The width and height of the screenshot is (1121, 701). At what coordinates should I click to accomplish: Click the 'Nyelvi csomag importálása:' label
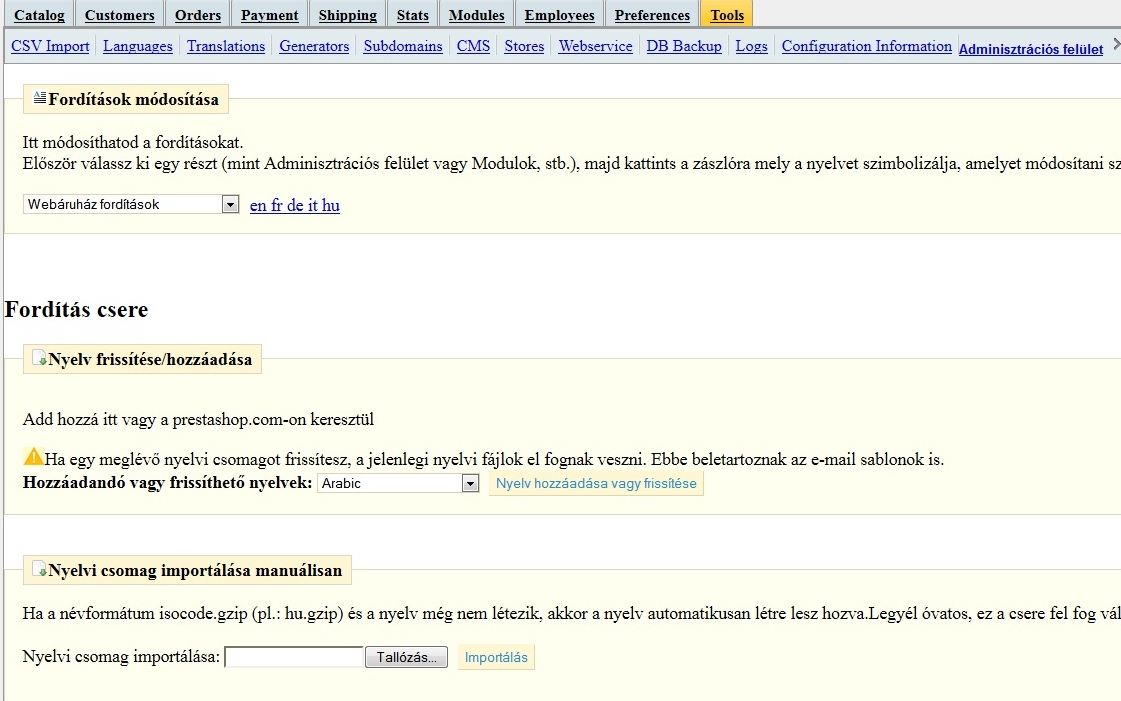tap(122, 656)
